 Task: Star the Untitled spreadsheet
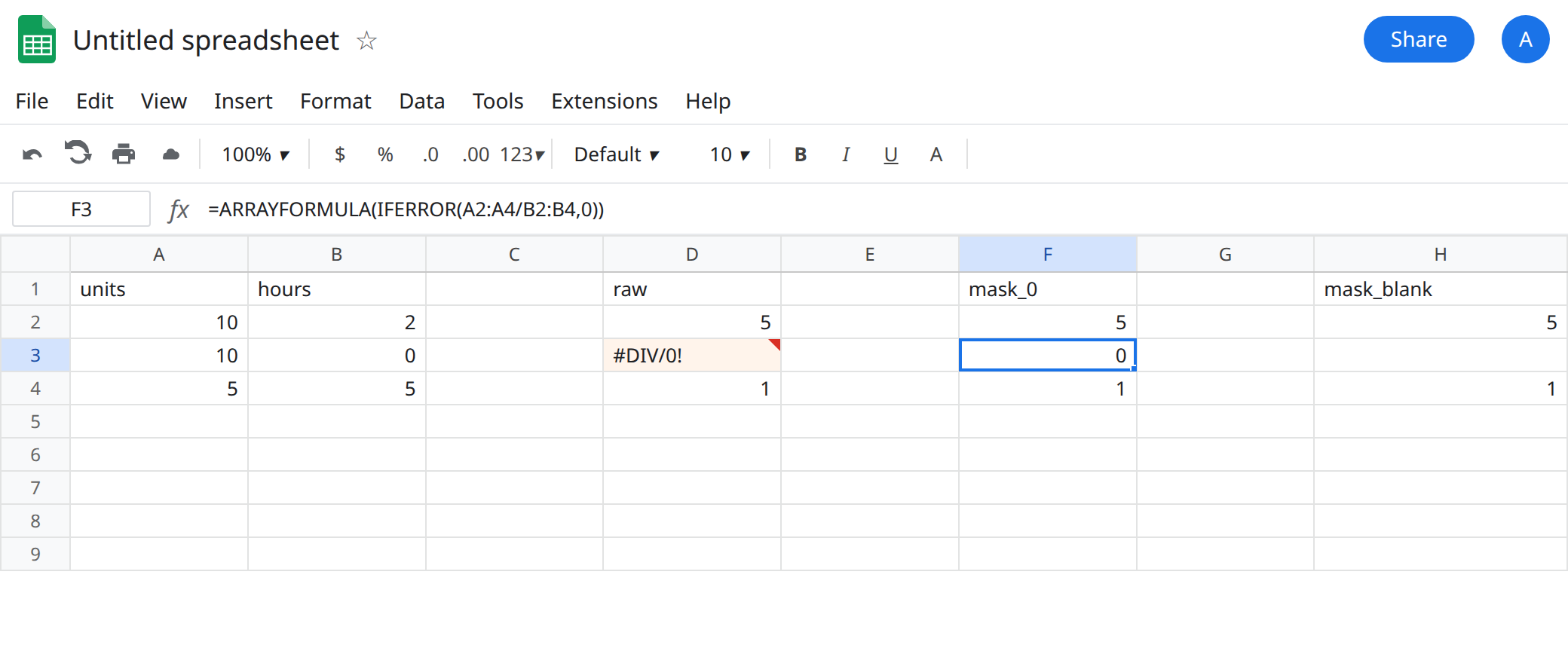pyautogui.click(x=366, y=40)
